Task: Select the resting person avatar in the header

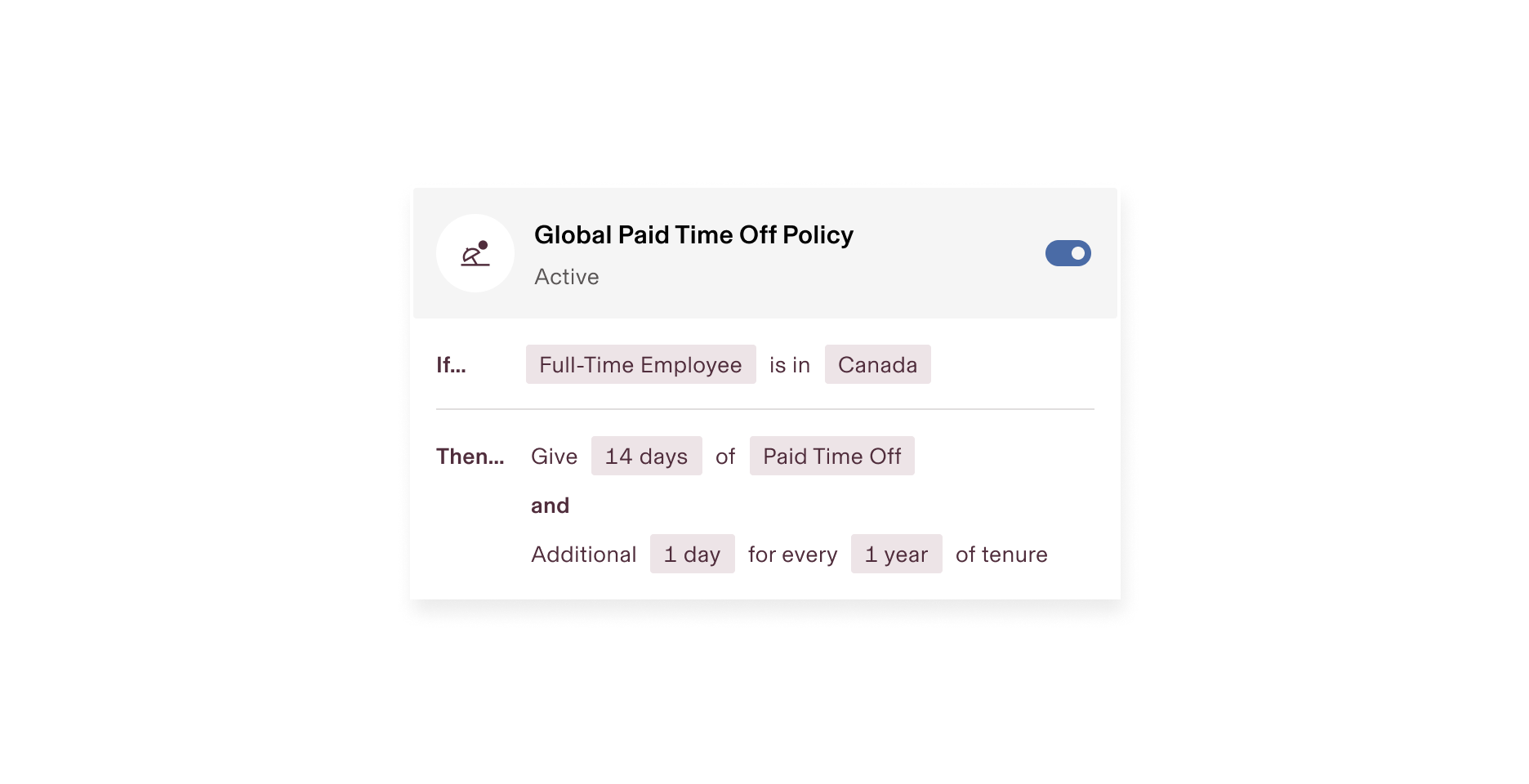Action: tap(475, 253)
